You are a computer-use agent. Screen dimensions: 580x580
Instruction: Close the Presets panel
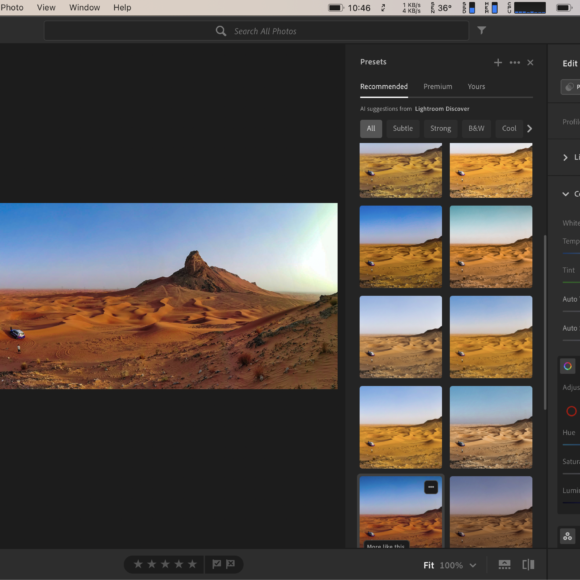pos(530,63)
